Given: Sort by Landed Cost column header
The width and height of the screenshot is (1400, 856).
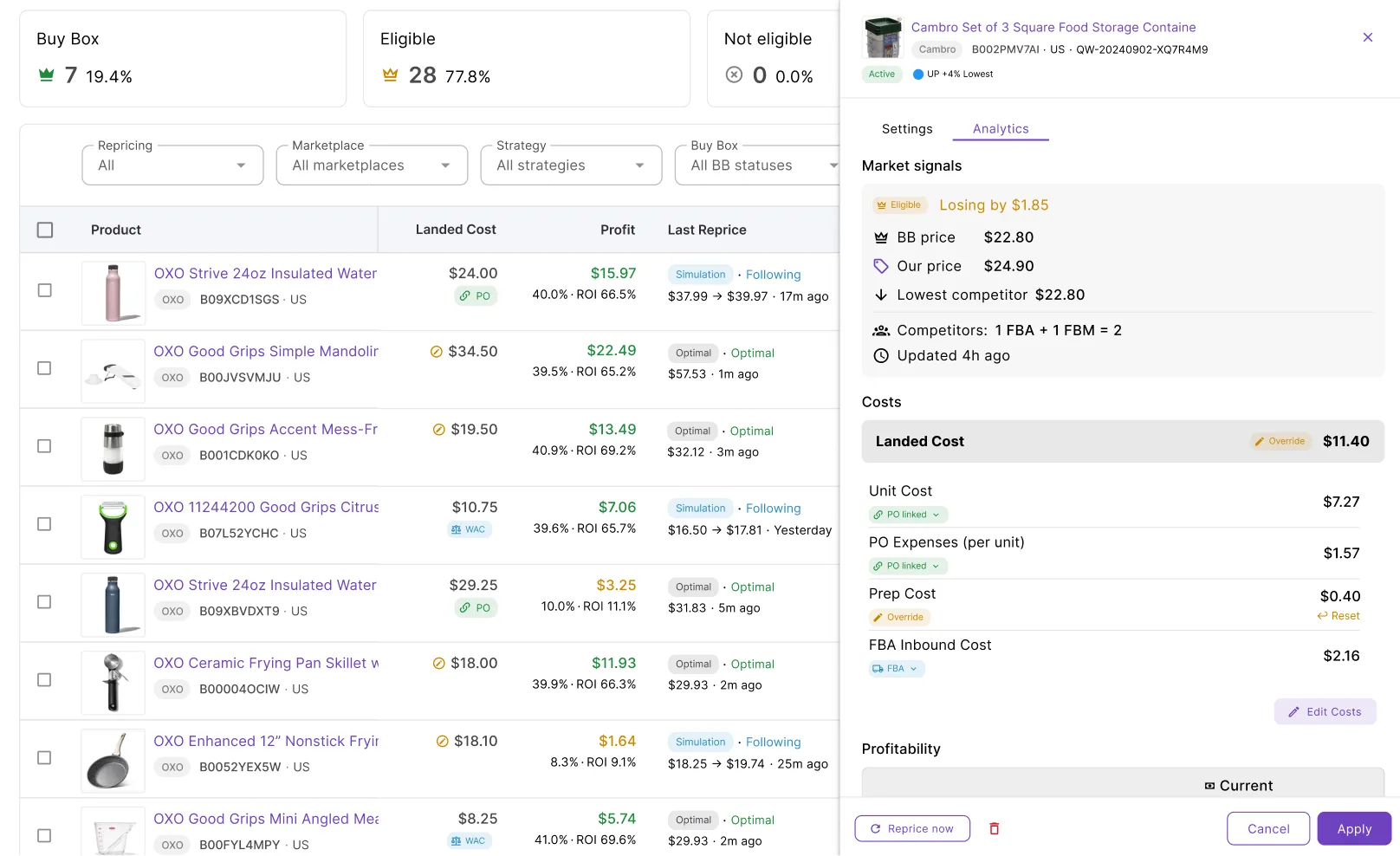Looking at the screenshot, I should [x=456, y=230].
